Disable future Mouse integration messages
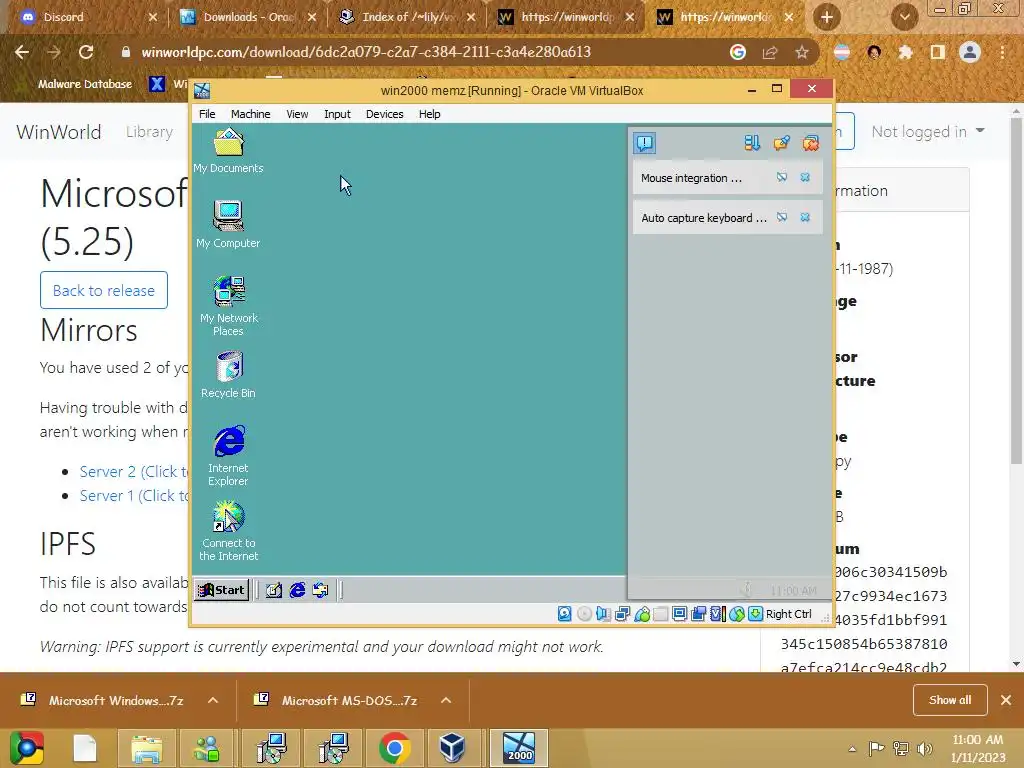This screenshot has height=768, width=1024. point(782,177)
